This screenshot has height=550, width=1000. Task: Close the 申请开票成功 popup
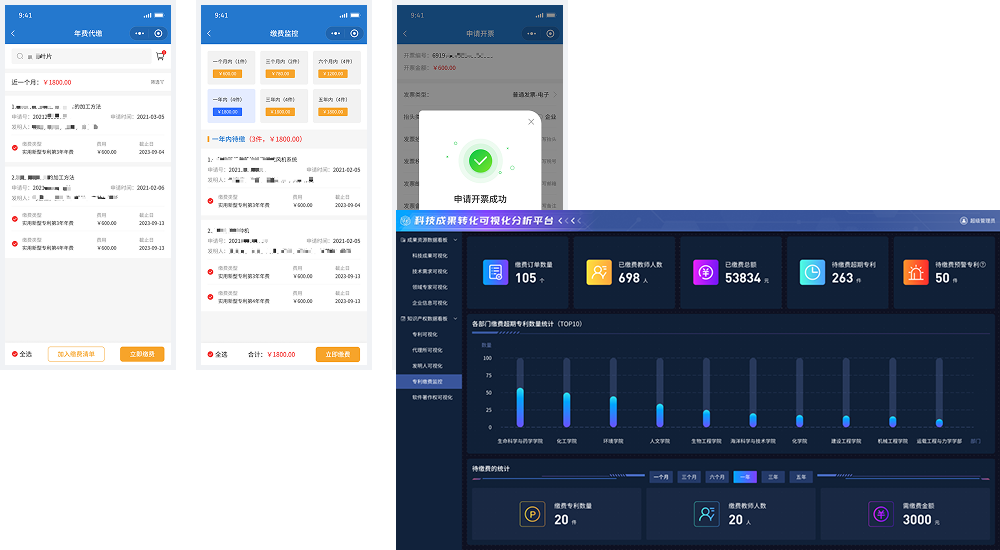click(x=531, y=122)
